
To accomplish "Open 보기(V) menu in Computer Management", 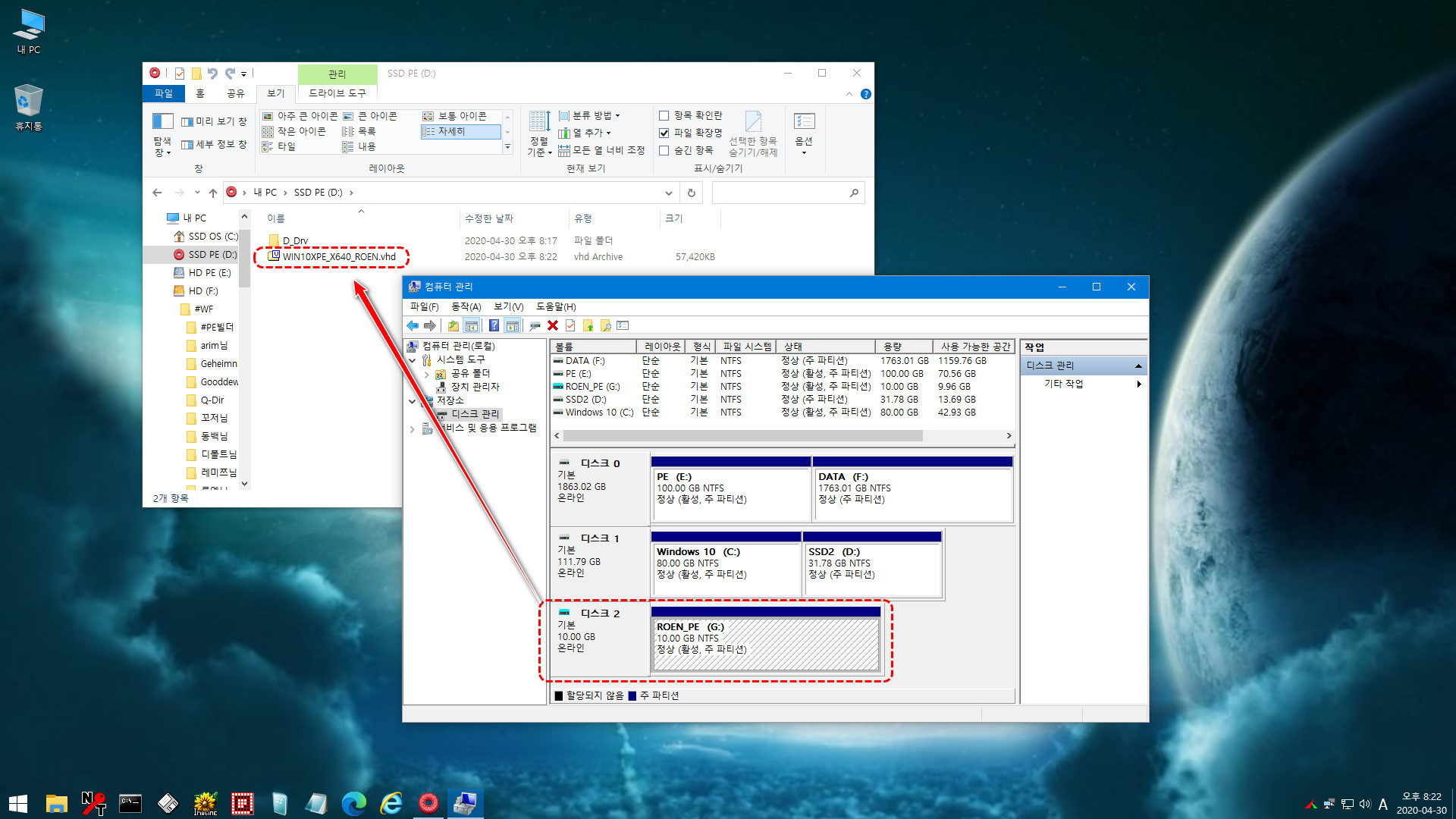I will [508, 306].
